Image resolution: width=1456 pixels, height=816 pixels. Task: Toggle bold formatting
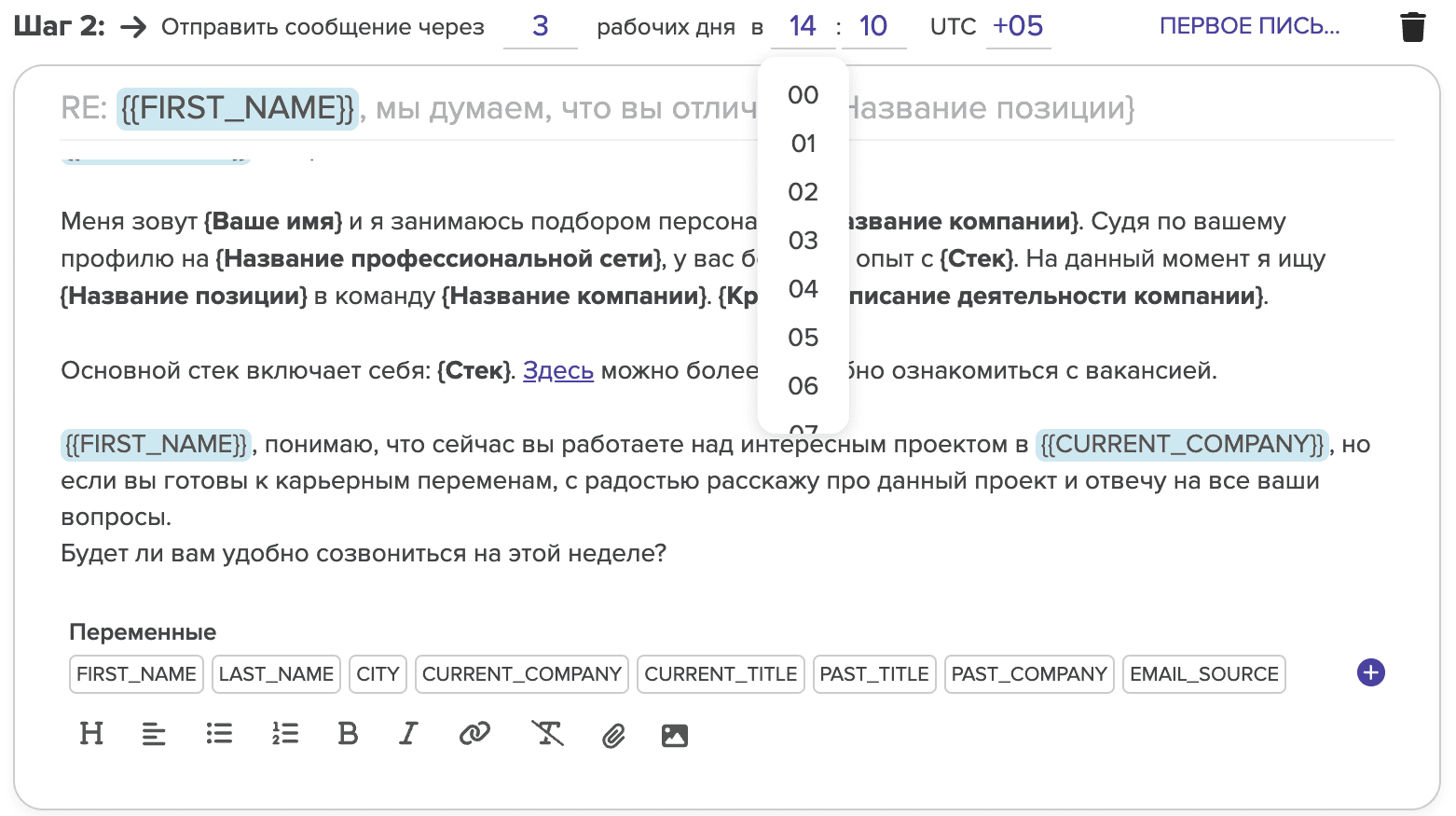(x=348, y=734)
